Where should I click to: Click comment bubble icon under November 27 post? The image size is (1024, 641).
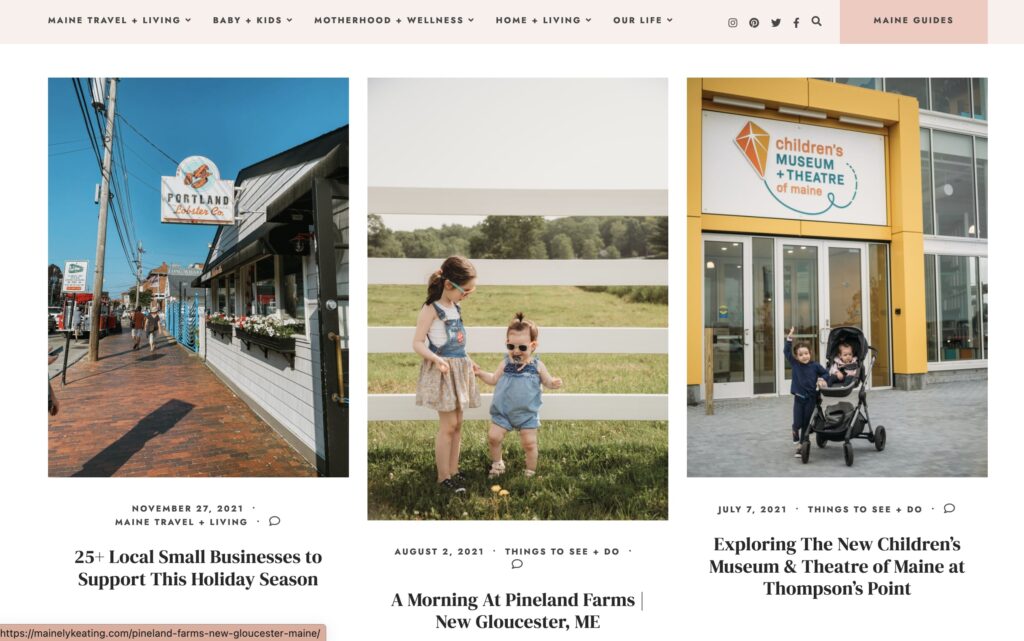(x=275, y=521)
